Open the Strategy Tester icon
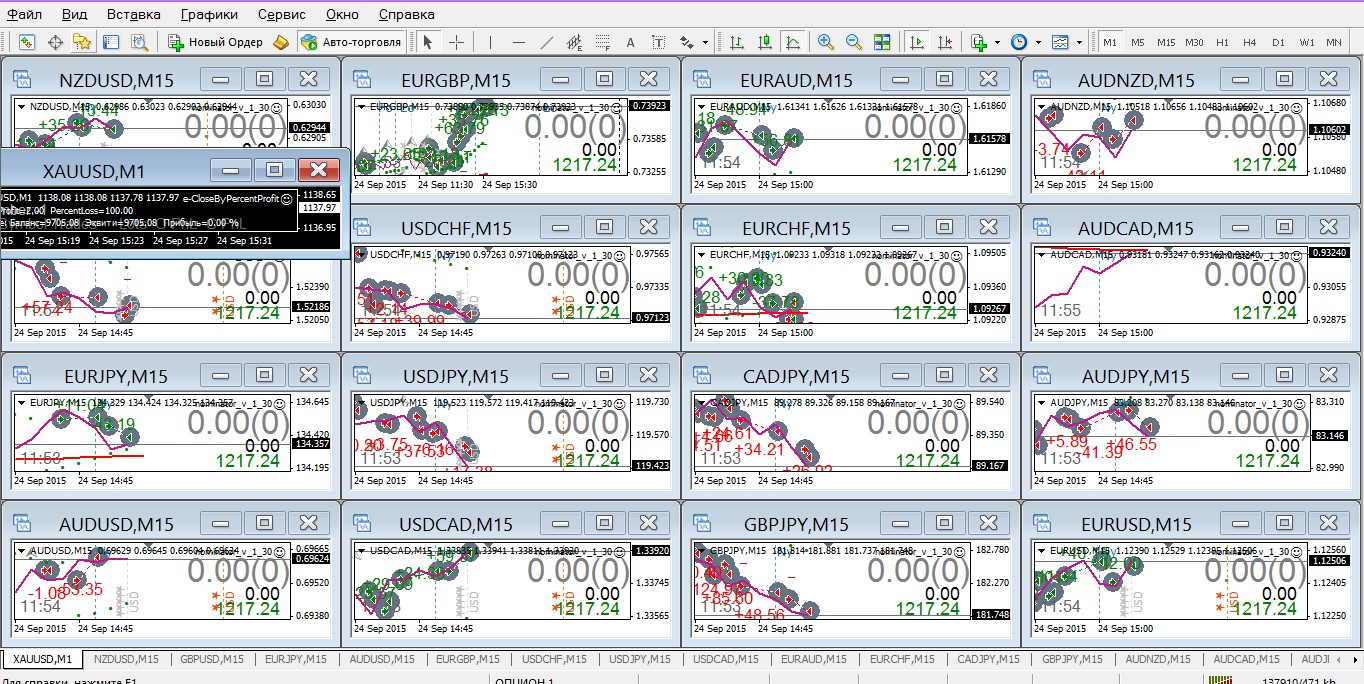Image resolution: width=1364 pixels, height=684 pixels. tap(138, 42)
